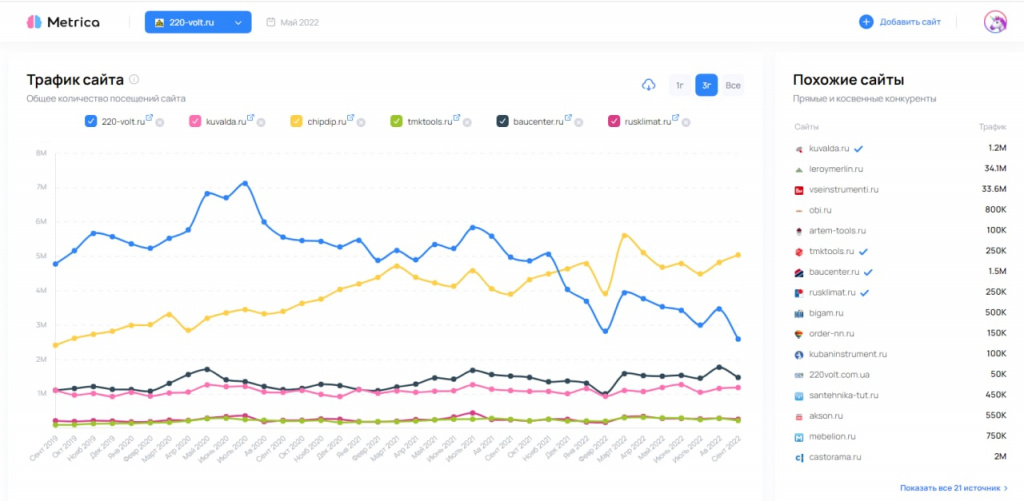This screenshot has width=1024, height=501.
Task: Uncheck the 220-volt.ru series checkbox
Action: pyautogui.click(x=91, y=121)
